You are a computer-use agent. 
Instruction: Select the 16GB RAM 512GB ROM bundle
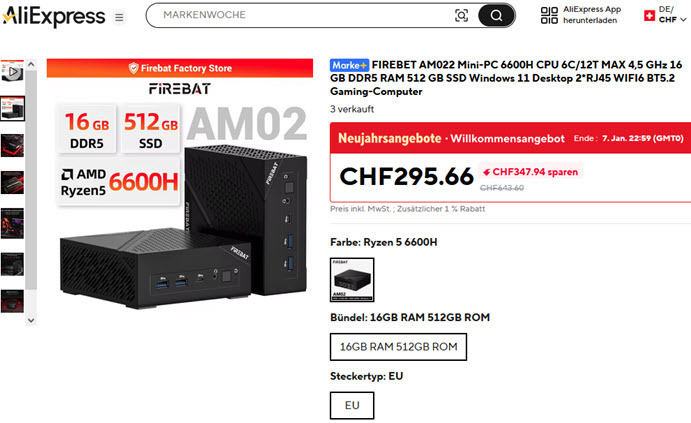point(398,347)
